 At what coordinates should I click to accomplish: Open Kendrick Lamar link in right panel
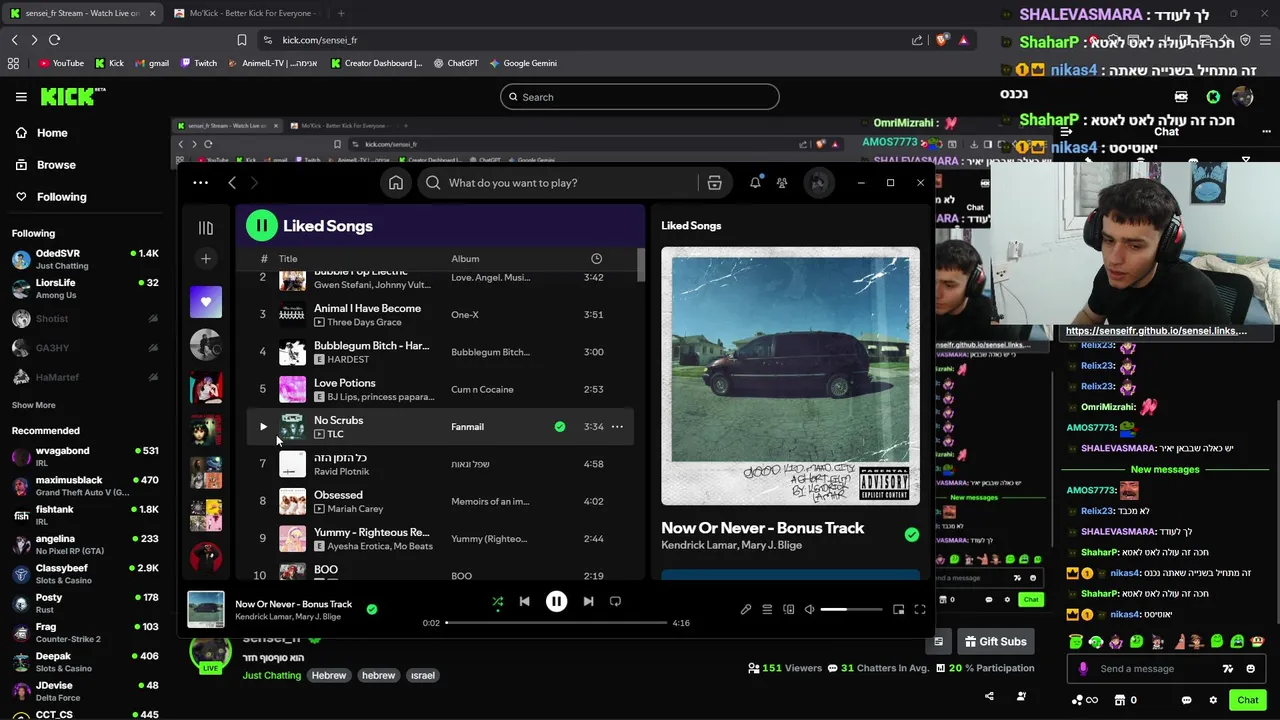click(699, 545)
